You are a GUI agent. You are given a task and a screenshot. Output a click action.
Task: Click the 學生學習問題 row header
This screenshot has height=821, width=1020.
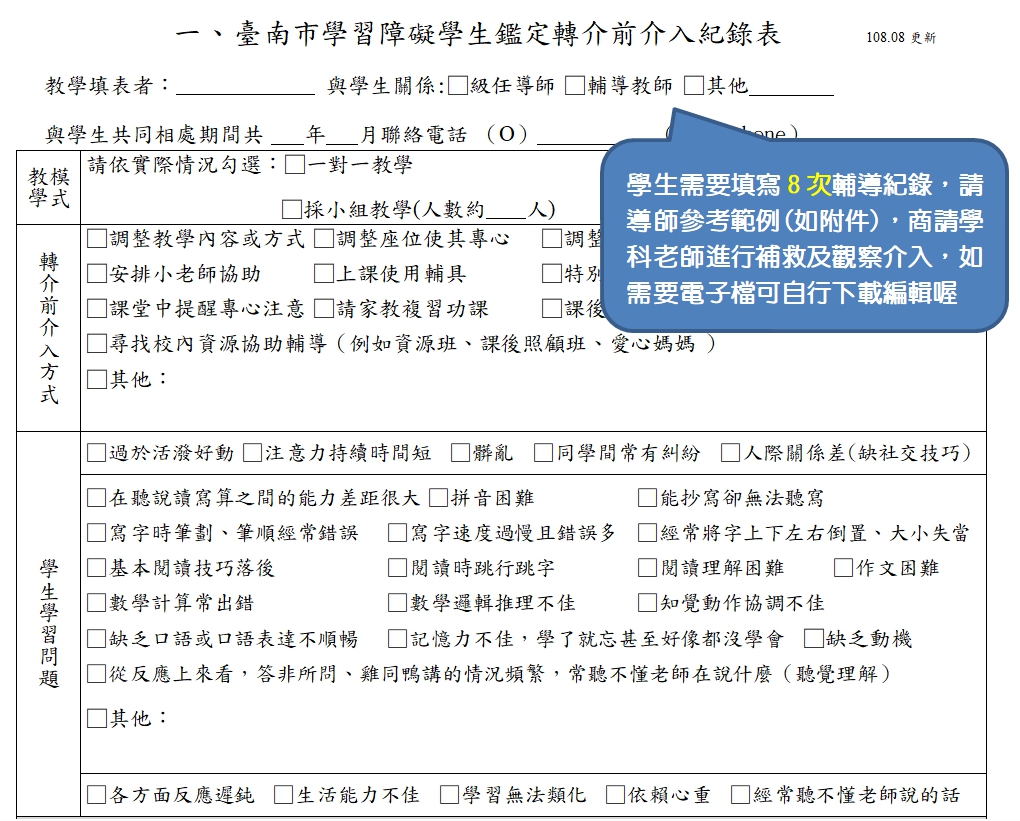(49, 623)
